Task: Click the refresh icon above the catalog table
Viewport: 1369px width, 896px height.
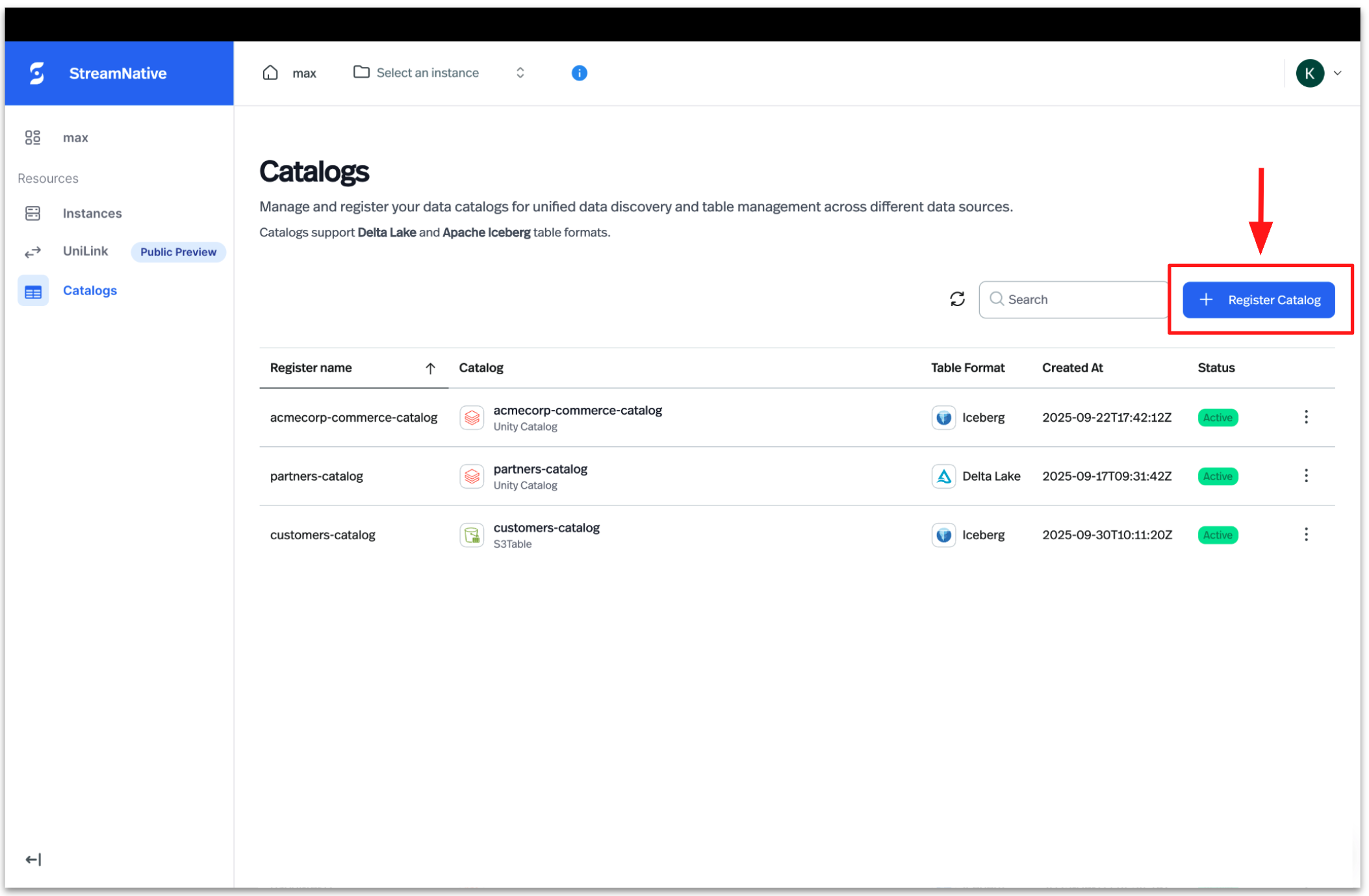Action: click(957, 299)
